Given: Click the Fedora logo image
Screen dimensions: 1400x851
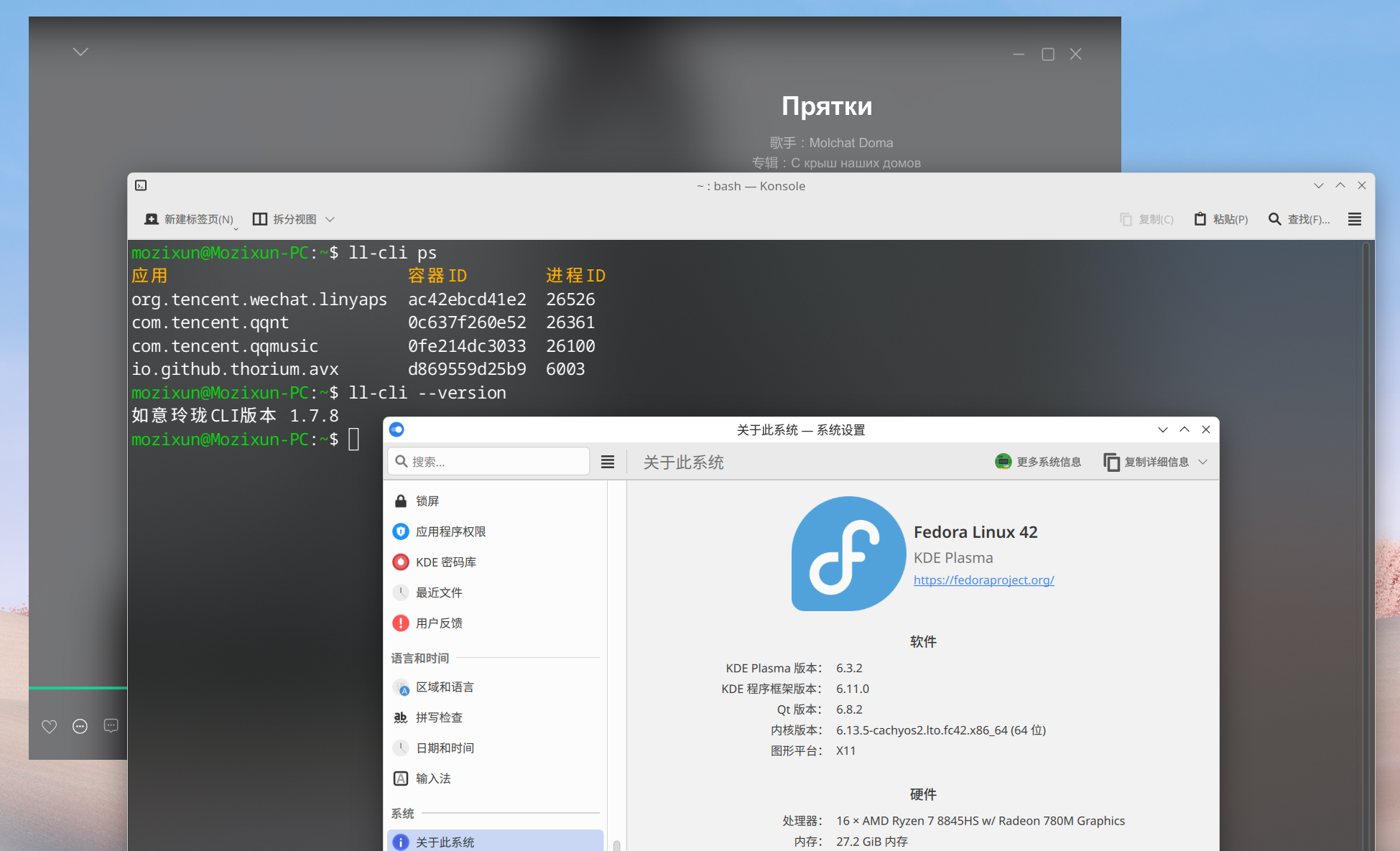Looking at the screenshot, I should 848,554.
